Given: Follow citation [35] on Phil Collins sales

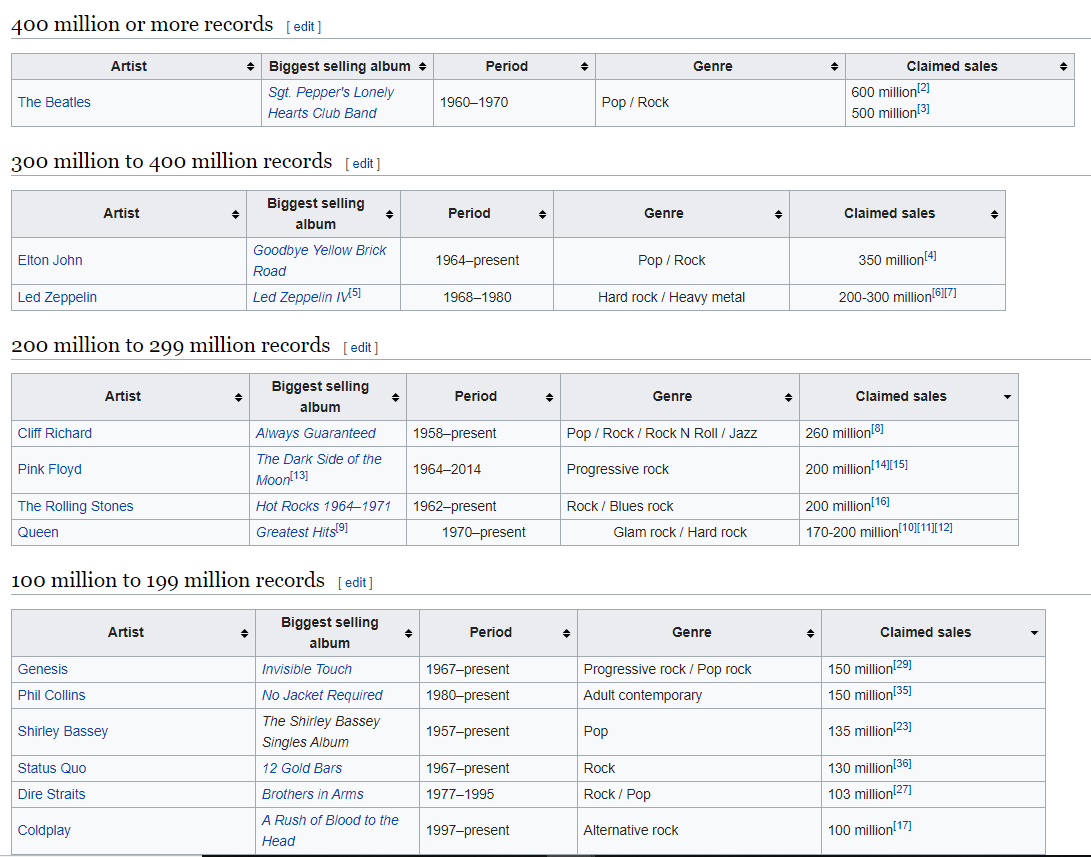Looking at the screenshot, I should pos(902,691).
